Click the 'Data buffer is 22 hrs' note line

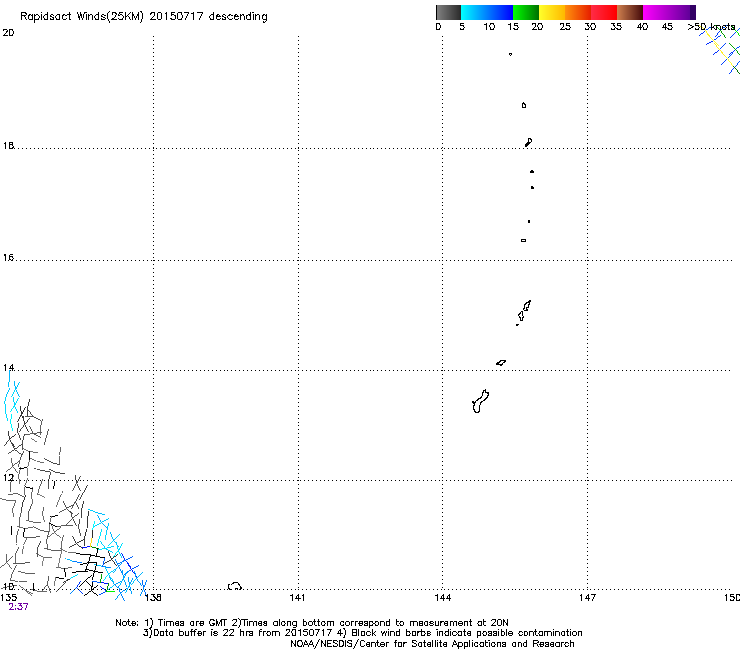(x=362, y=633)
